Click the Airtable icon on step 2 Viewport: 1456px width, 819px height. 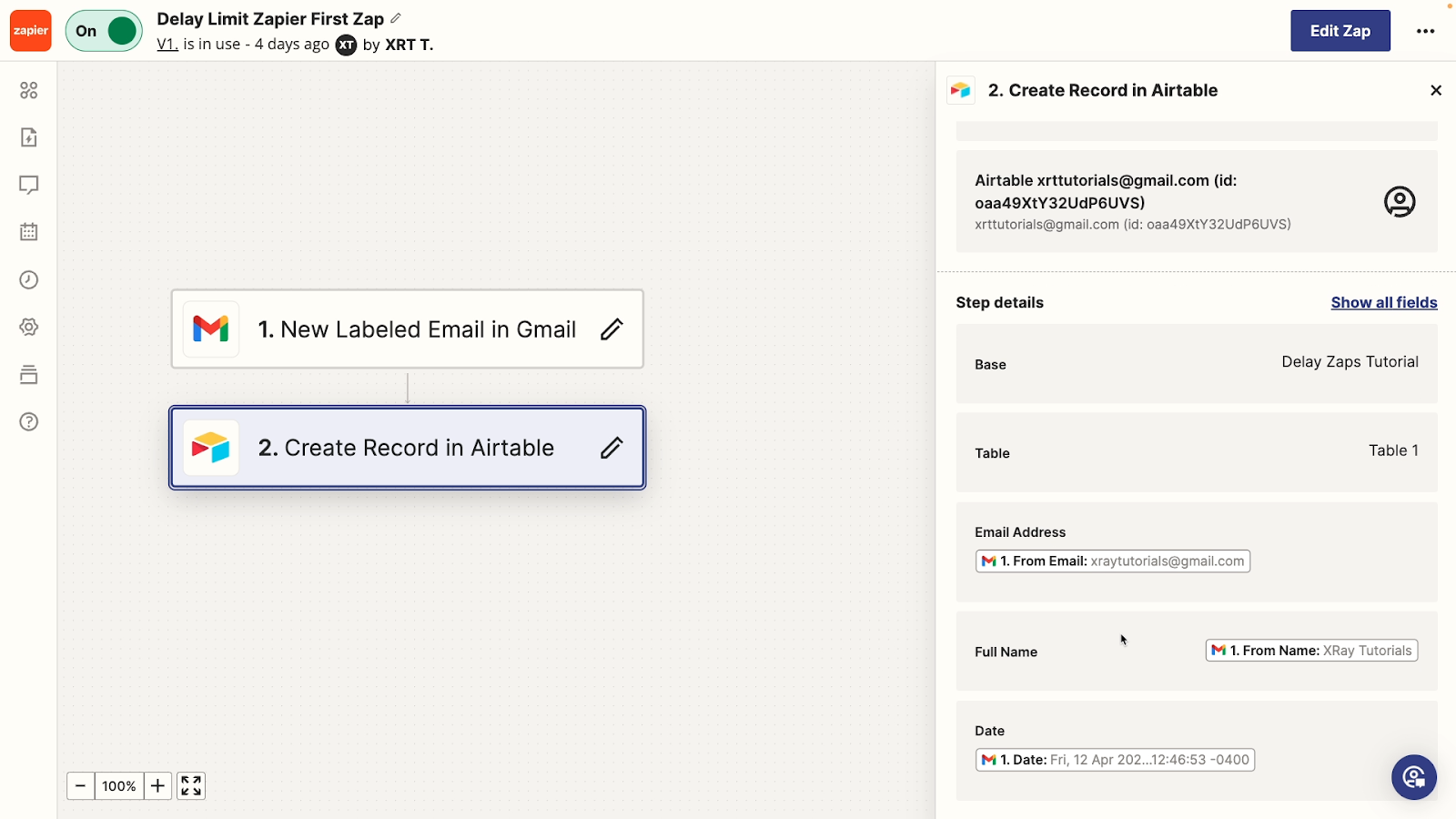[x=211, y=448]
